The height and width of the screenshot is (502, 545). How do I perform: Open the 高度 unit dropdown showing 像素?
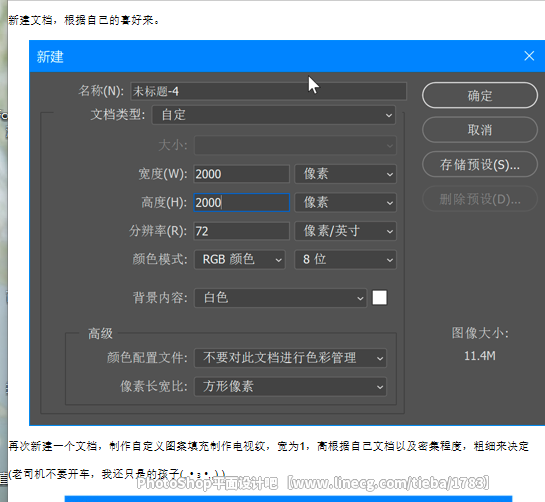(x=345, y=202)
